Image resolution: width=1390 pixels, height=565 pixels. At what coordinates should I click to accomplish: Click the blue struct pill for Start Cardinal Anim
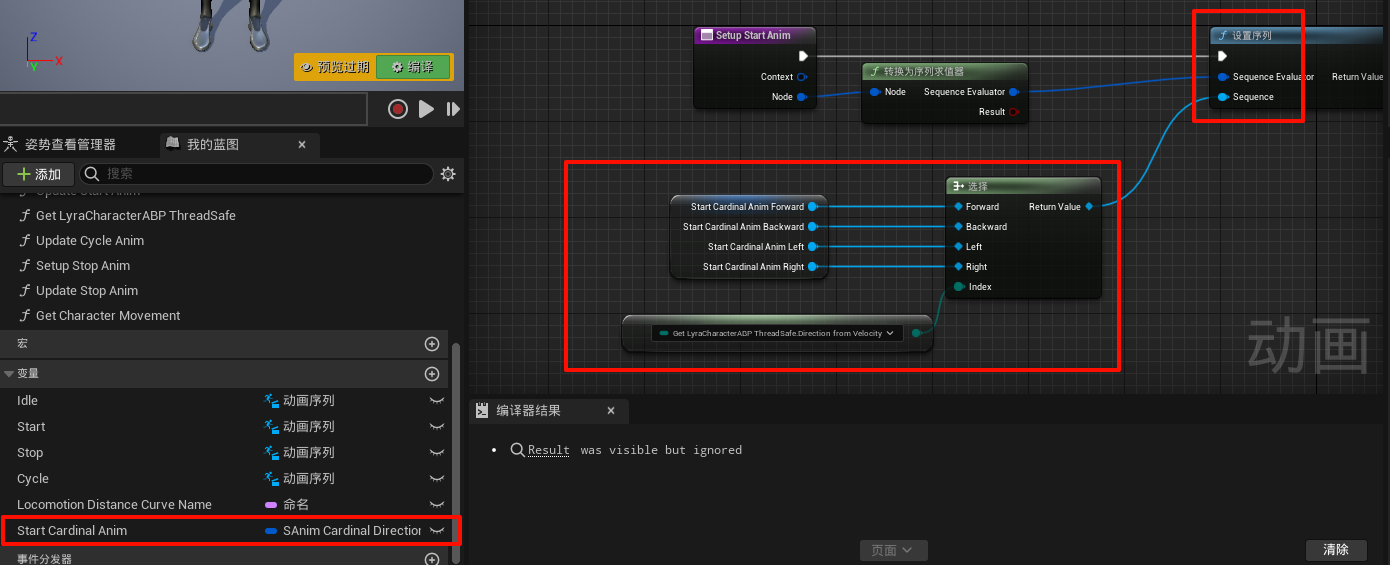pos(271,531)
